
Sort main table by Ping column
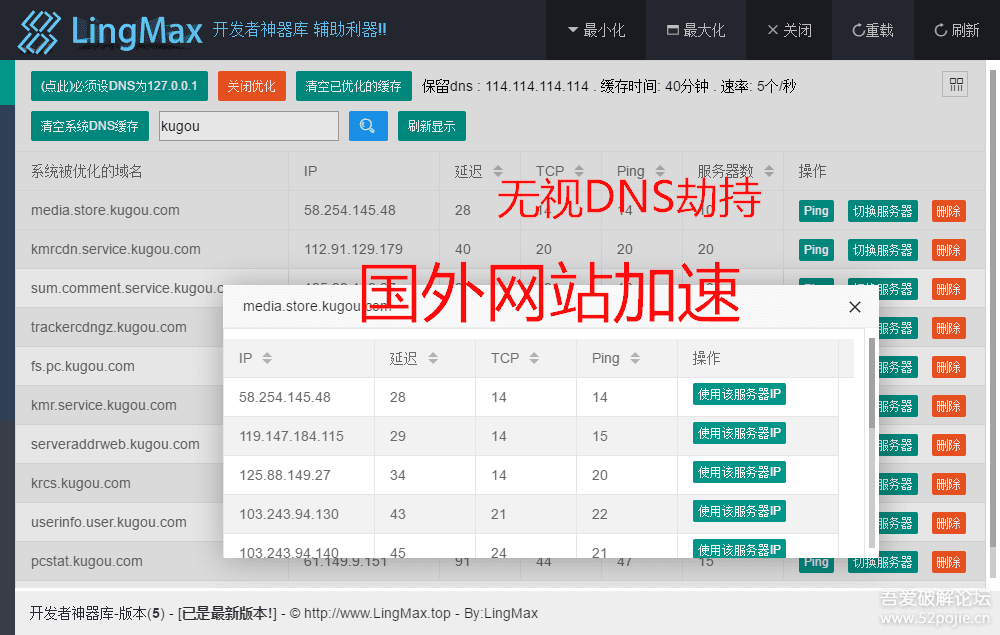pyautogui.click(x=660, y=171)
